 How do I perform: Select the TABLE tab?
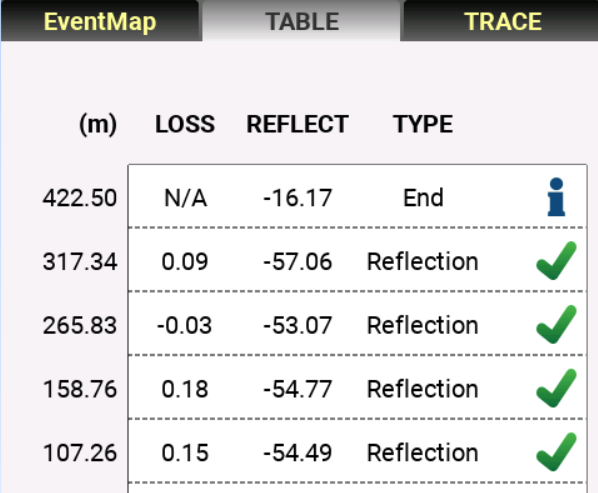click(302, 21)
